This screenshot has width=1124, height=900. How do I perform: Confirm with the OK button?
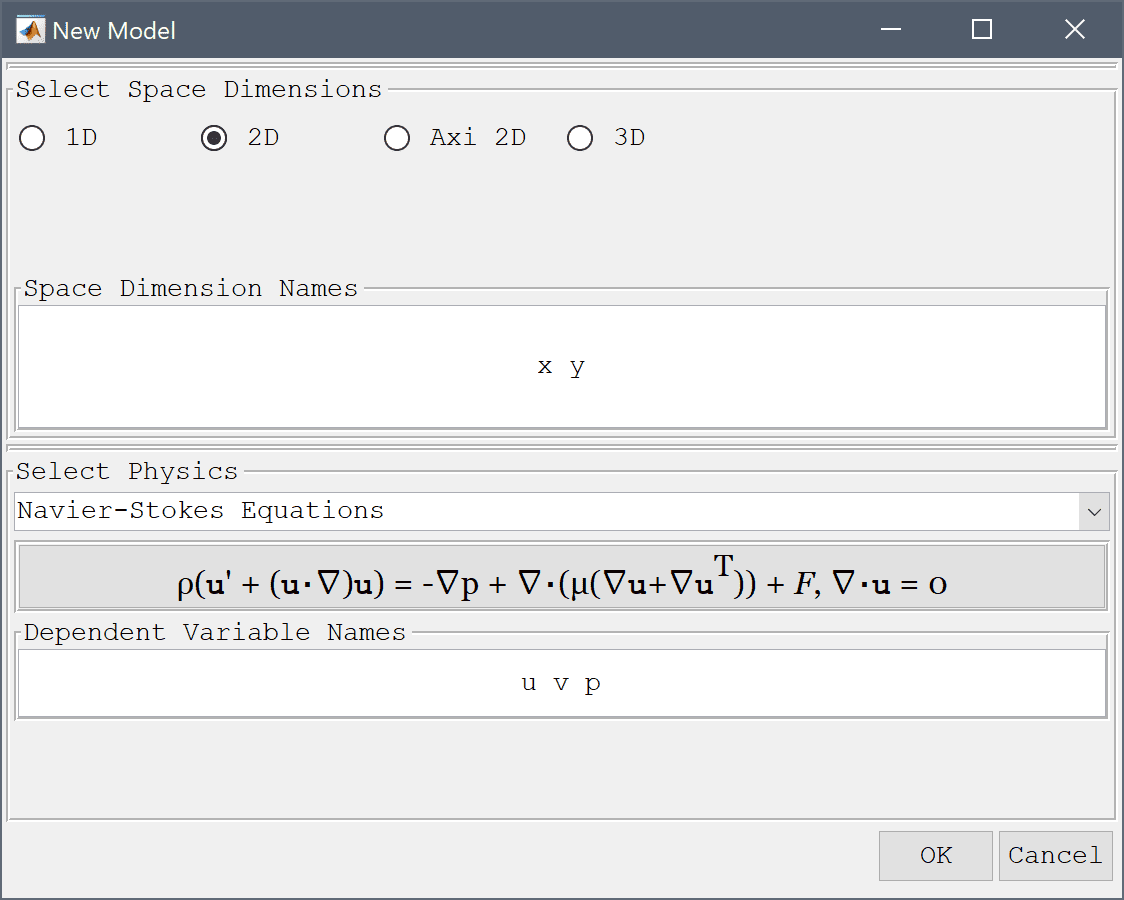935,856
